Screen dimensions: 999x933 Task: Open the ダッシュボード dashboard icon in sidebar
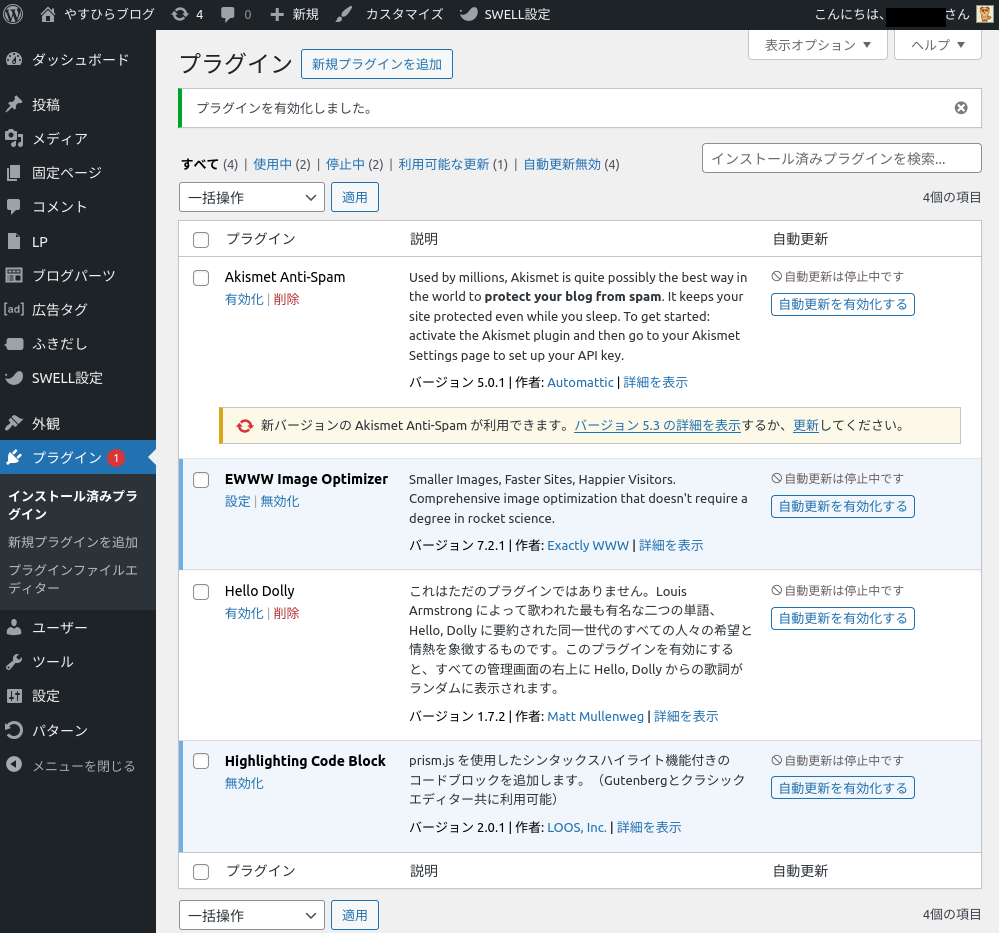tap(14, 60)
